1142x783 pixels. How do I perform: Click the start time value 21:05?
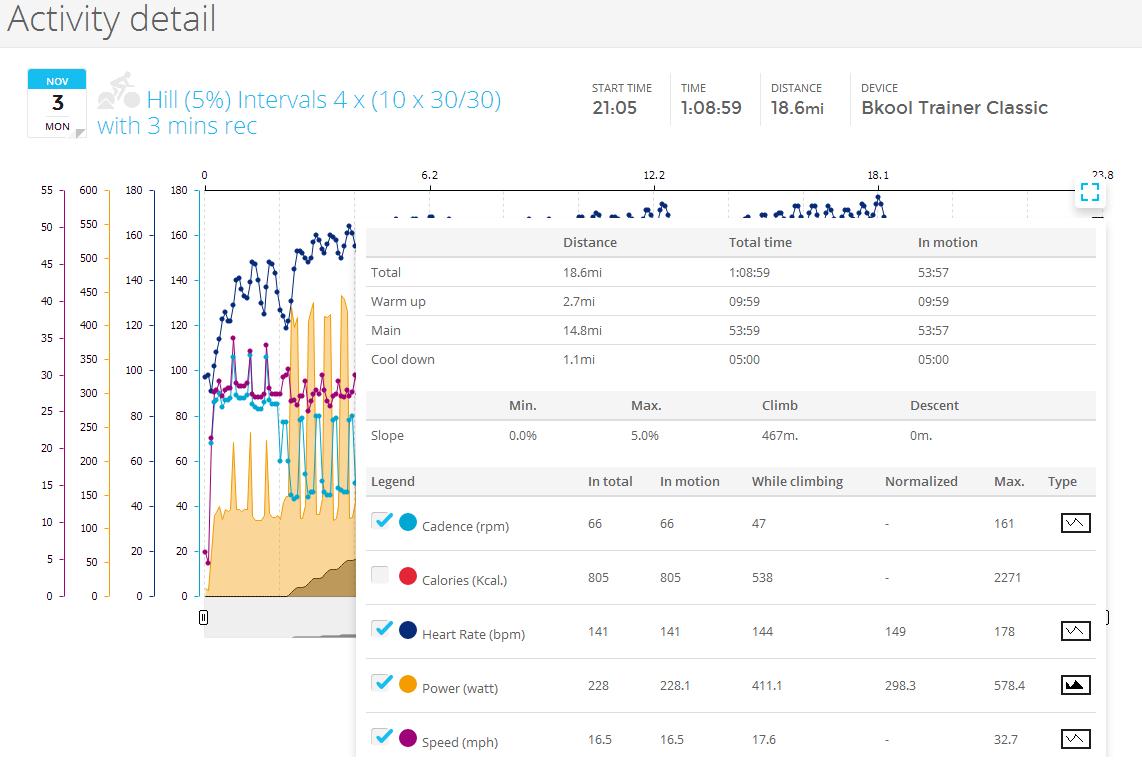[x=615, y=108]
